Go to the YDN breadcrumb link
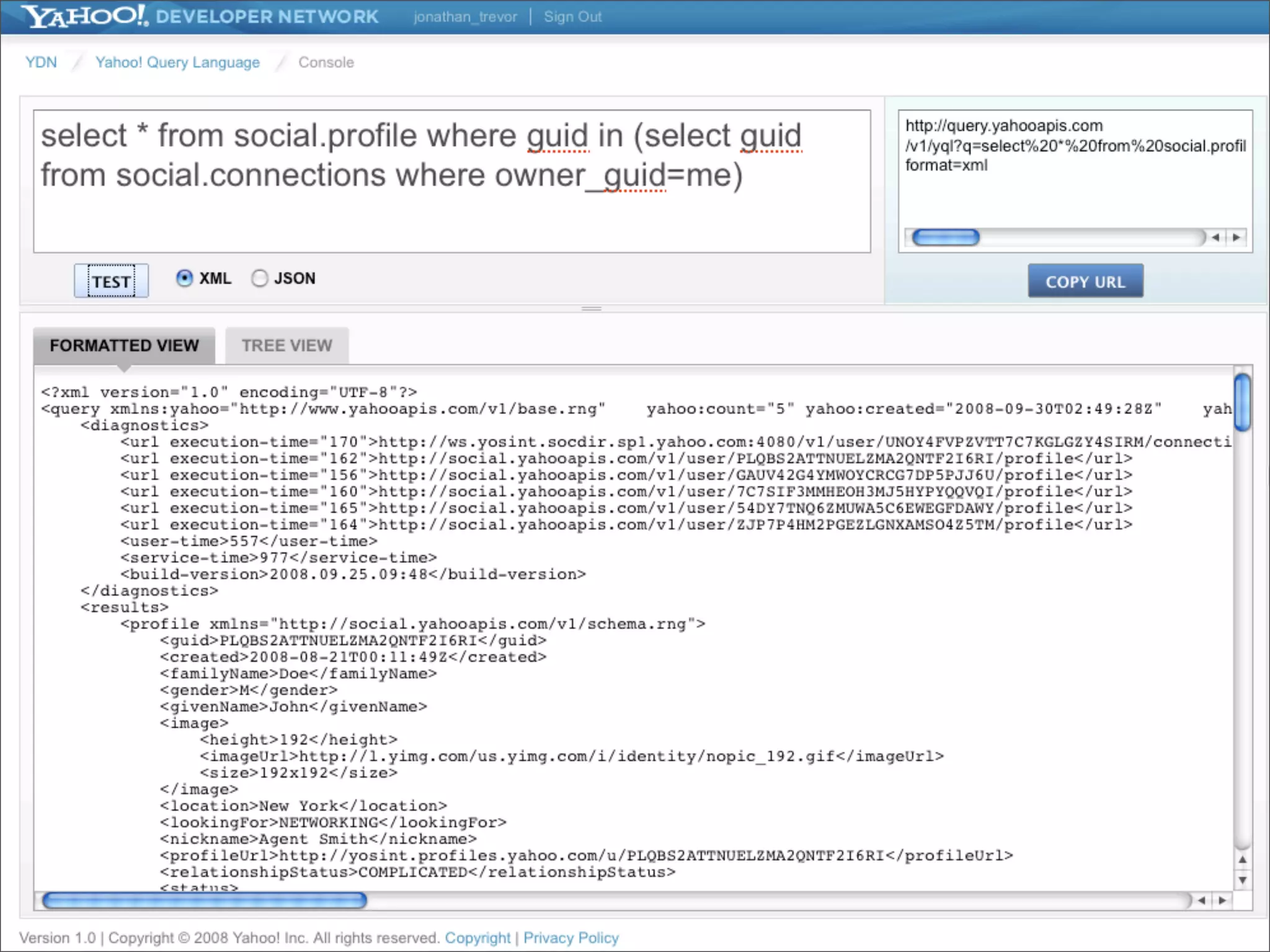Viewport: 1270px width, 952px height. (41, 62)
